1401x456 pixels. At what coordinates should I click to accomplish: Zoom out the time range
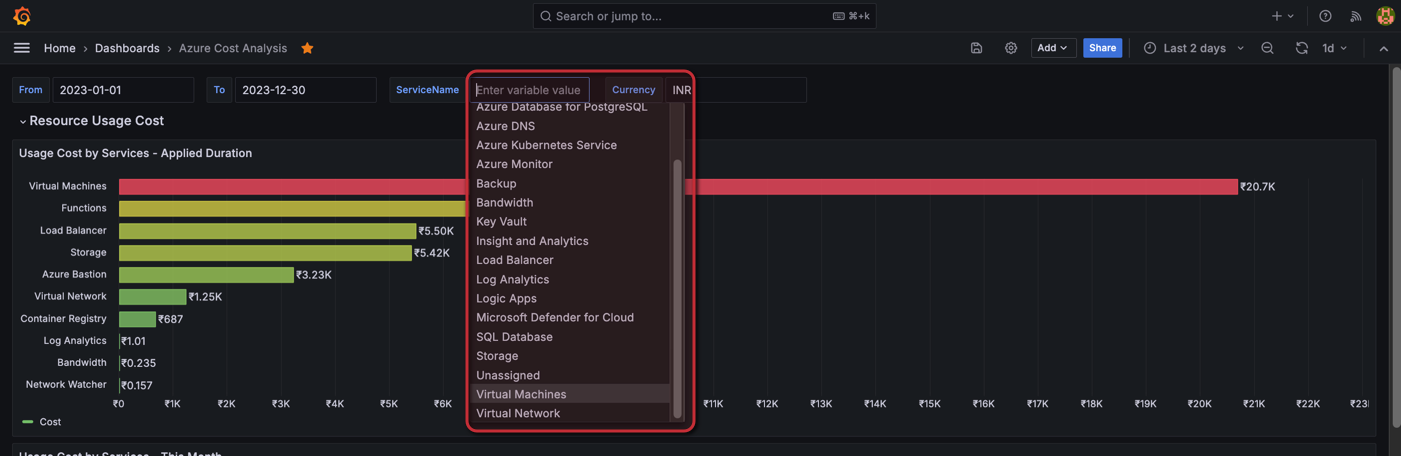1267,48
